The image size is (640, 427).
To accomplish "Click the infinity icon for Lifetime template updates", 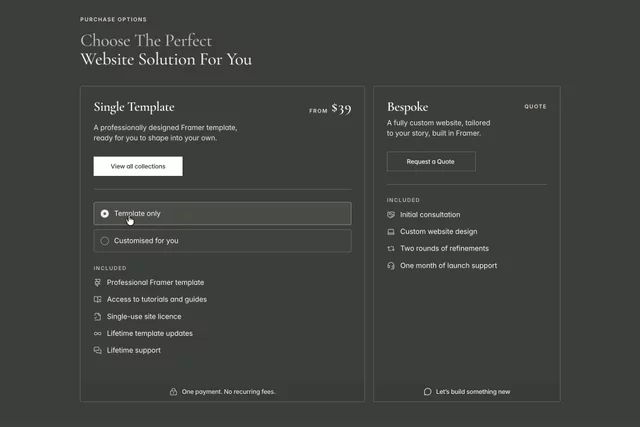I will (98, 334).
